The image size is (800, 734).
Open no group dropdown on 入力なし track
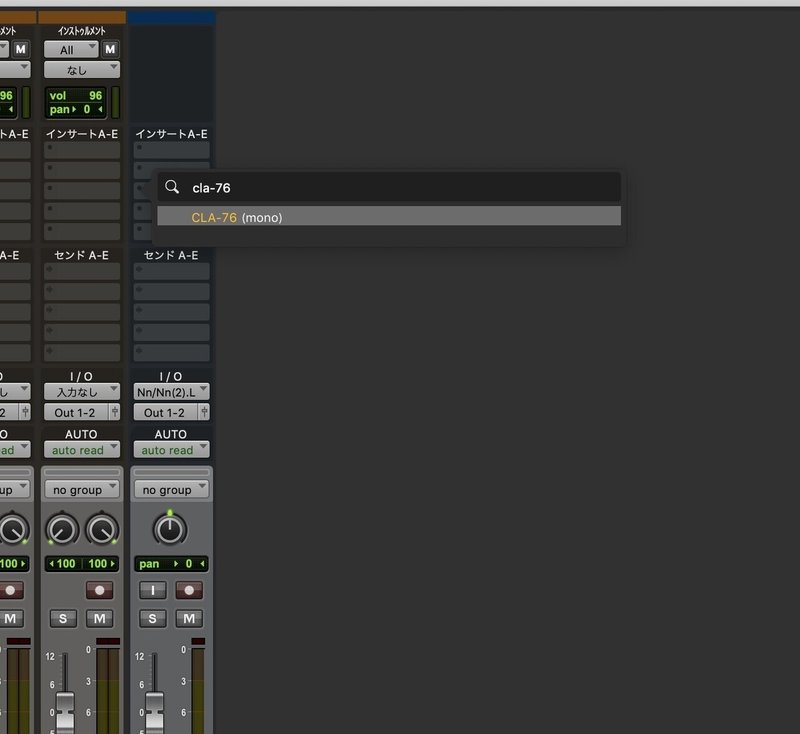point(82,489)
